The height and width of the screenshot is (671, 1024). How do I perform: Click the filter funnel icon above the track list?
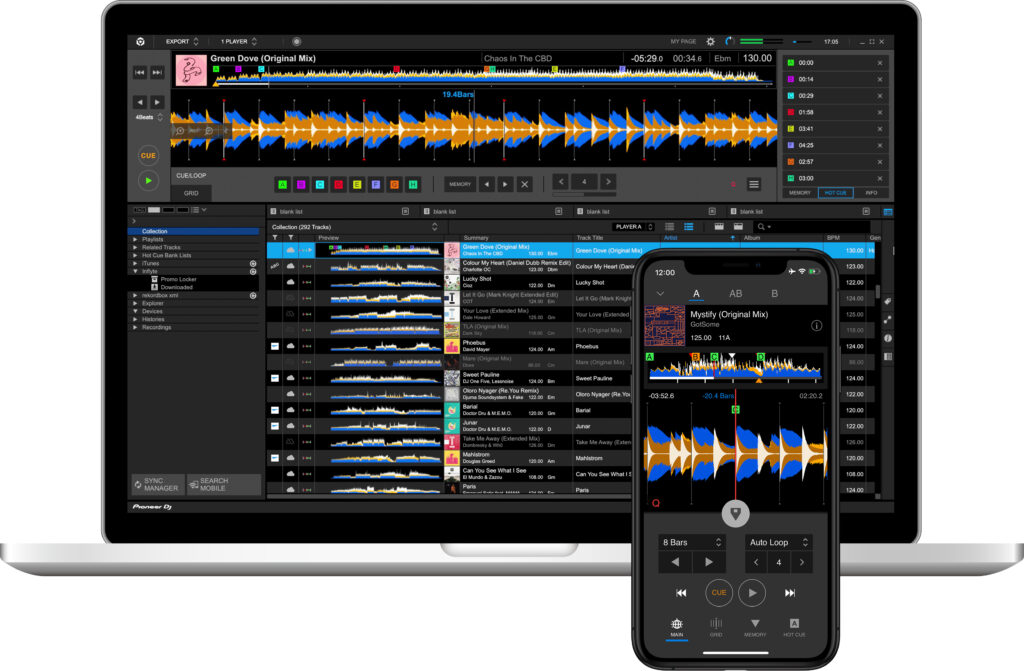coord(274,237)
